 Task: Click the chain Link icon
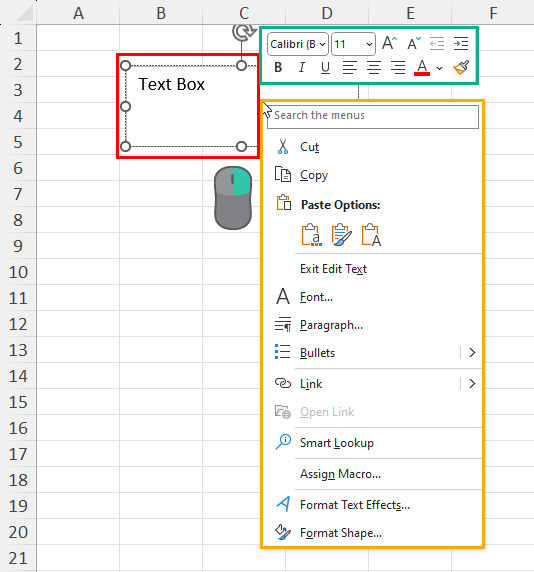coord(283,383)
